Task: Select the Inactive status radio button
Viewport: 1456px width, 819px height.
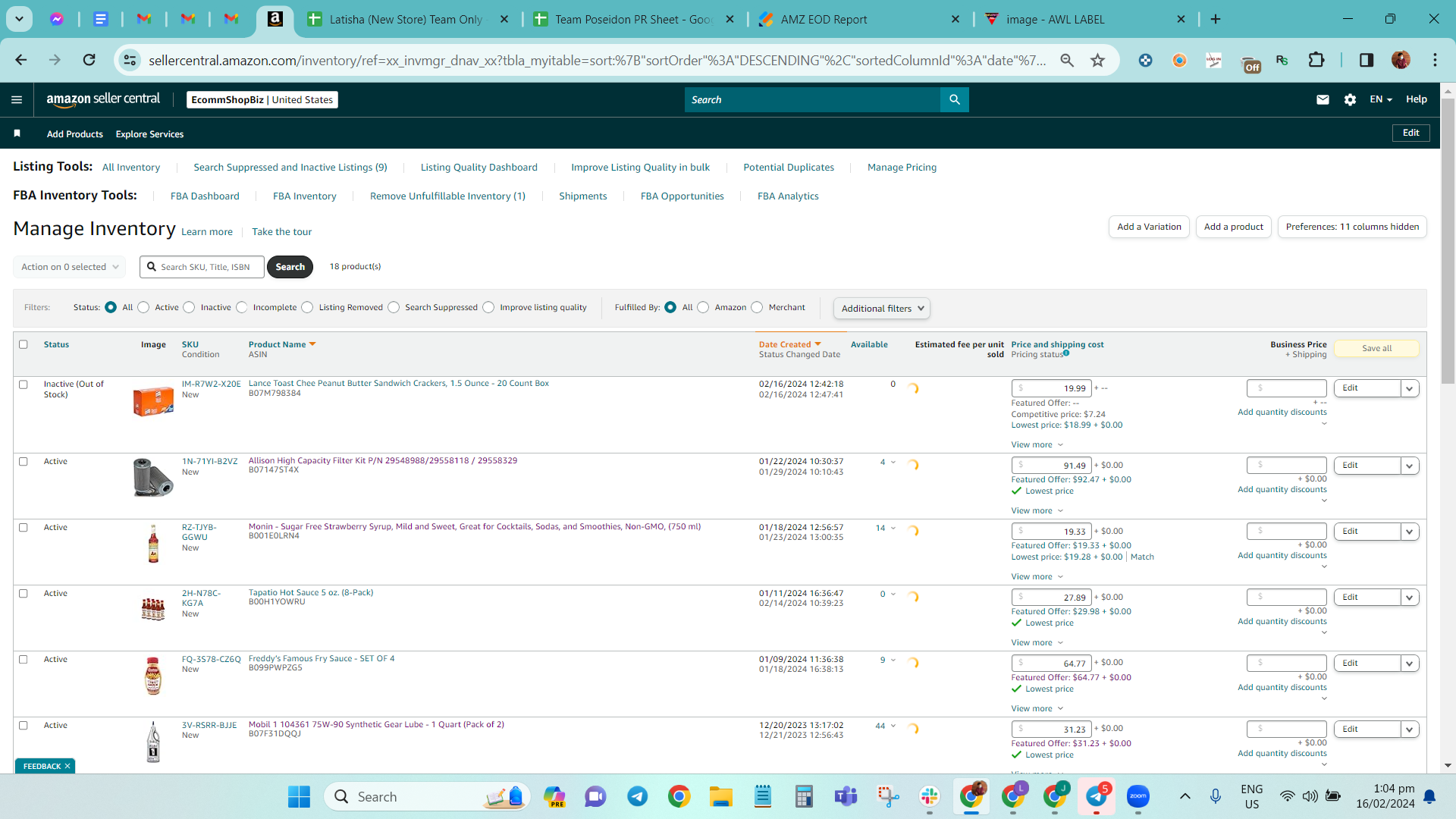Action: (189, 307)
